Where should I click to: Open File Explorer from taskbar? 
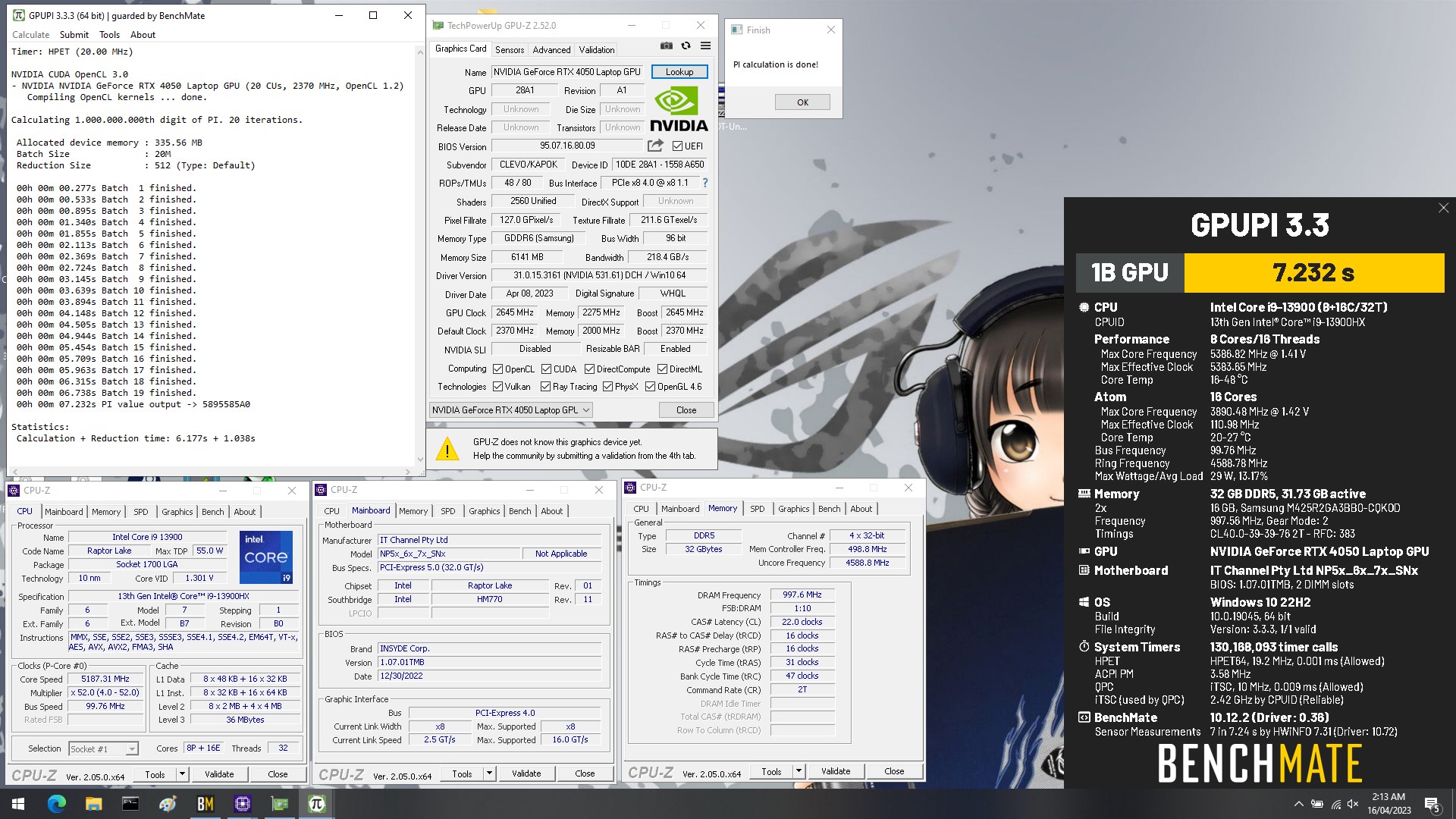coord(93,804)
